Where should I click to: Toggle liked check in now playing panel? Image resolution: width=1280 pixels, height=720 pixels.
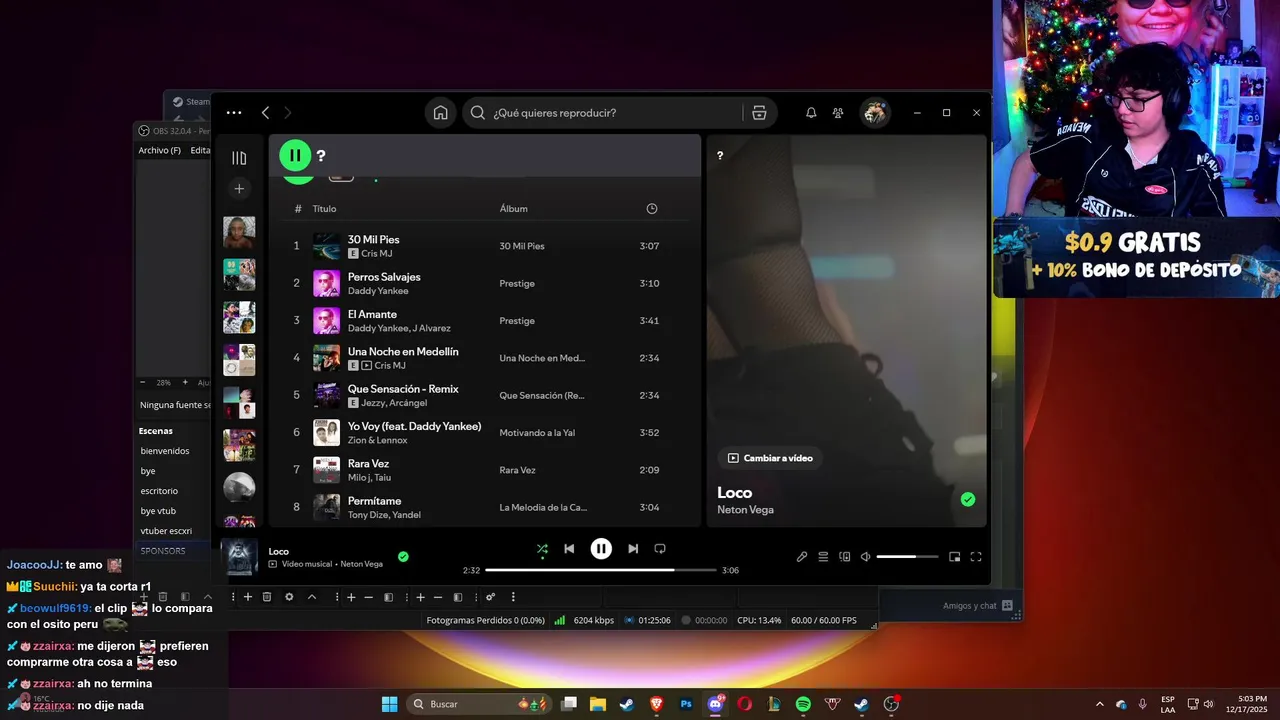[x=968, y=499]
